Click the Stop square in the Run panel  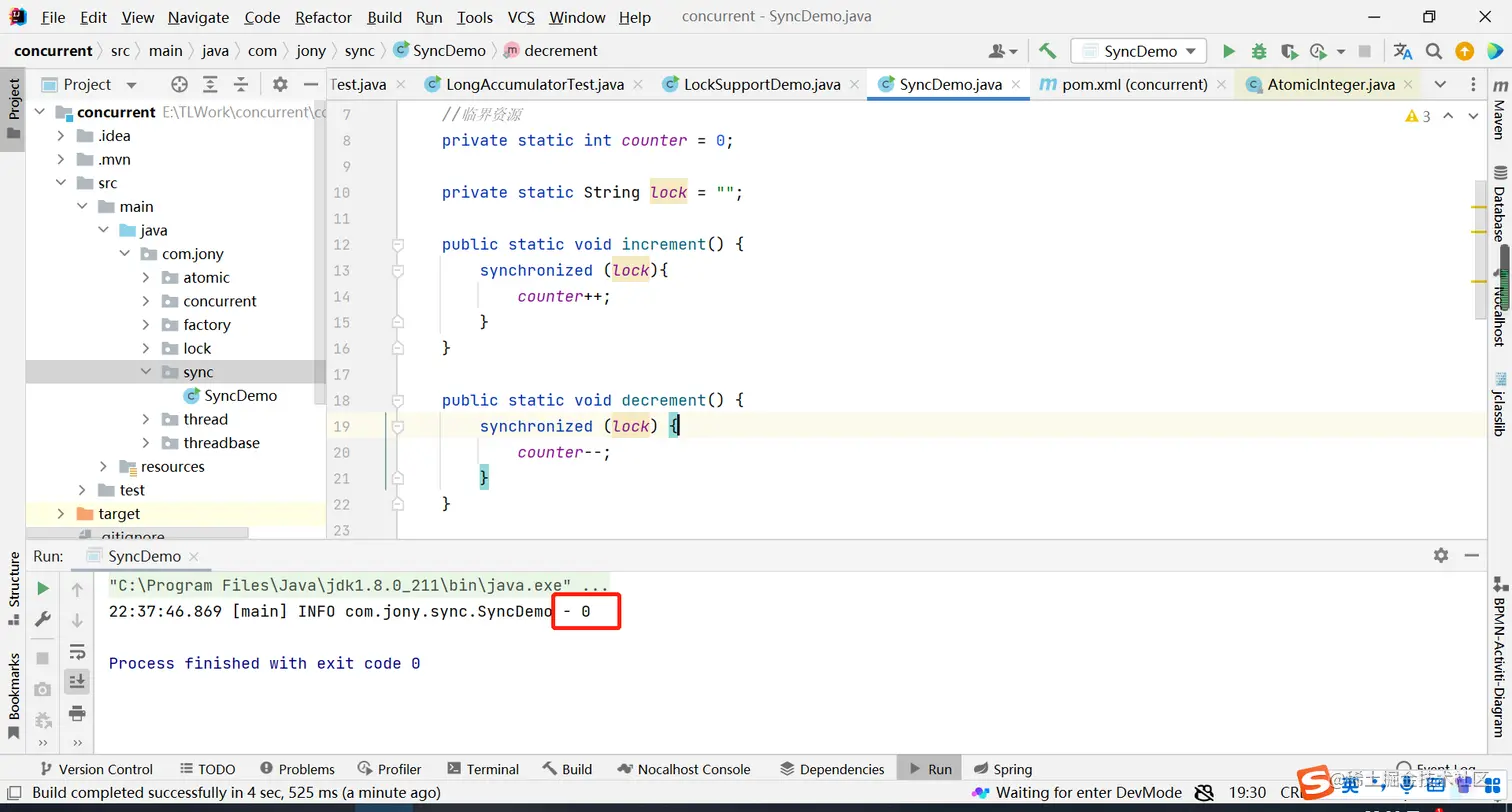coord(43,658)
